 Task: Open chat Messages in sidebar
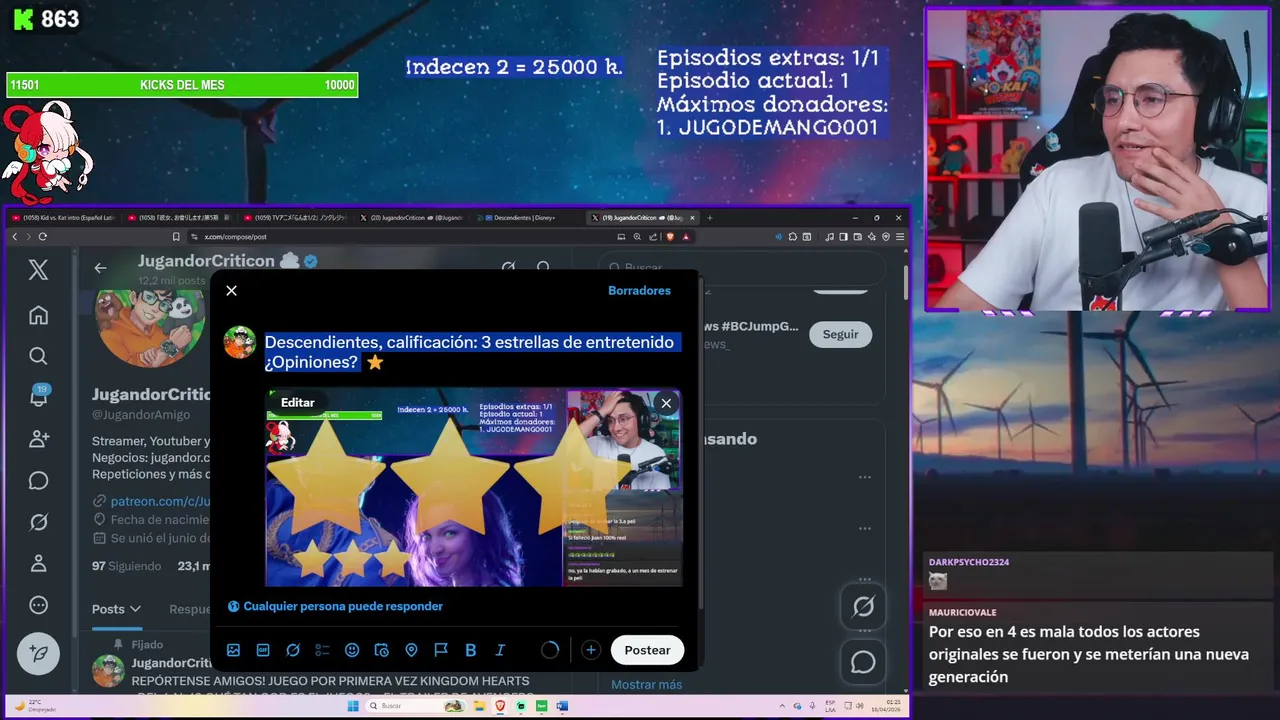pyautogui.click(x=38, y=481)
